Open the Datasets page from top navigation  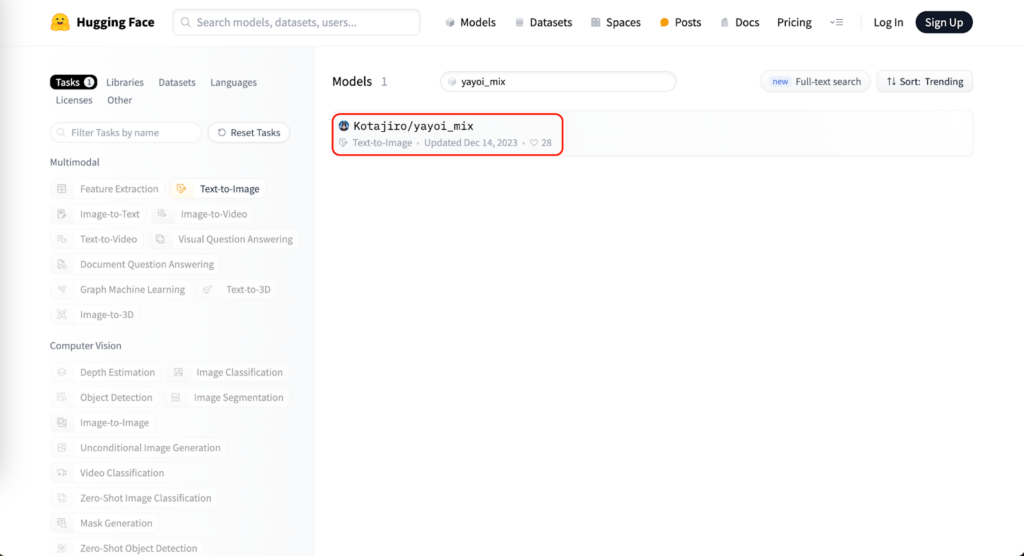pos(546,22)
